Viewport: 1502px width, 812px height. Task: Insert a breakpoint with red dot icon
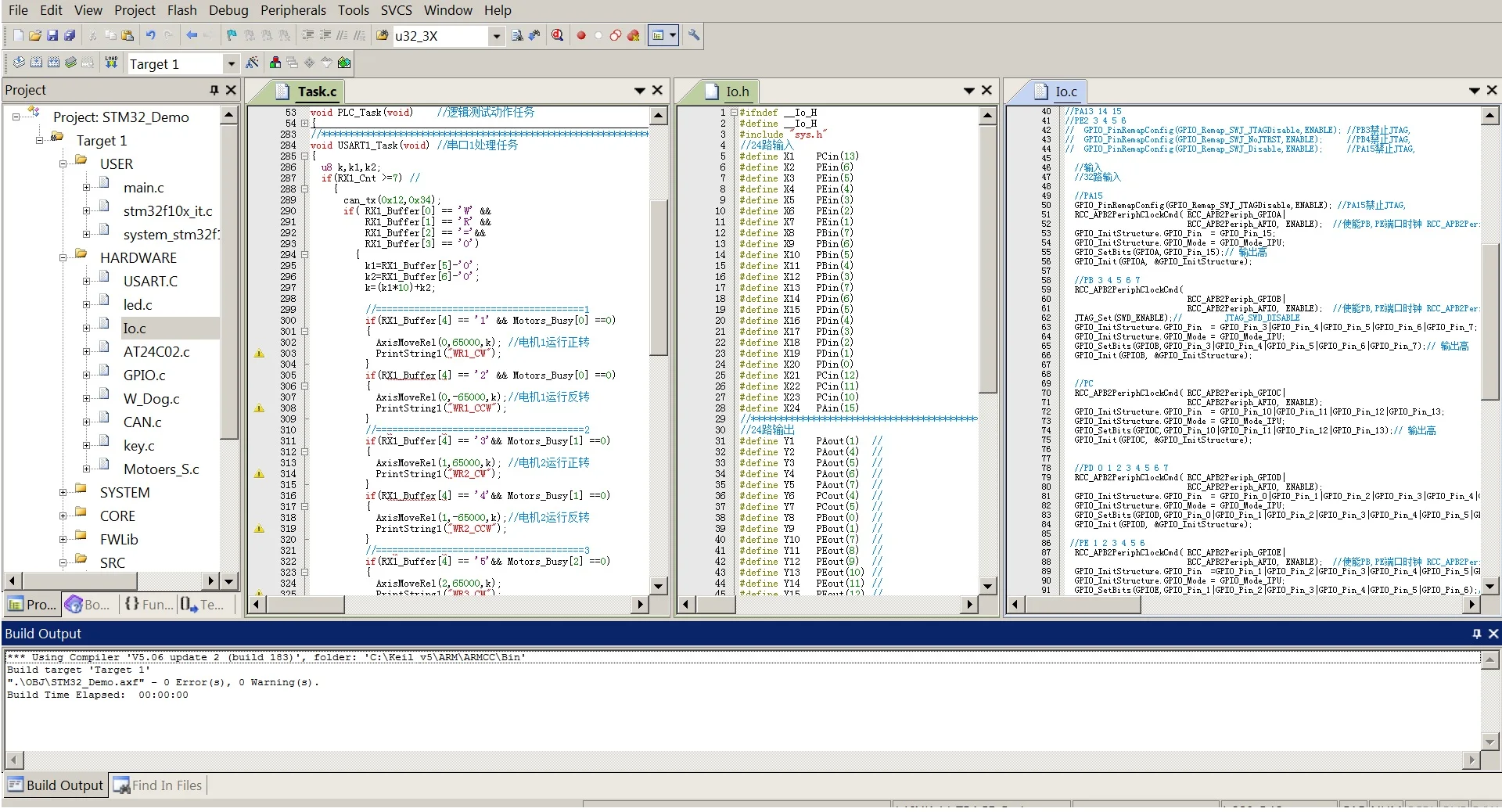581,35
